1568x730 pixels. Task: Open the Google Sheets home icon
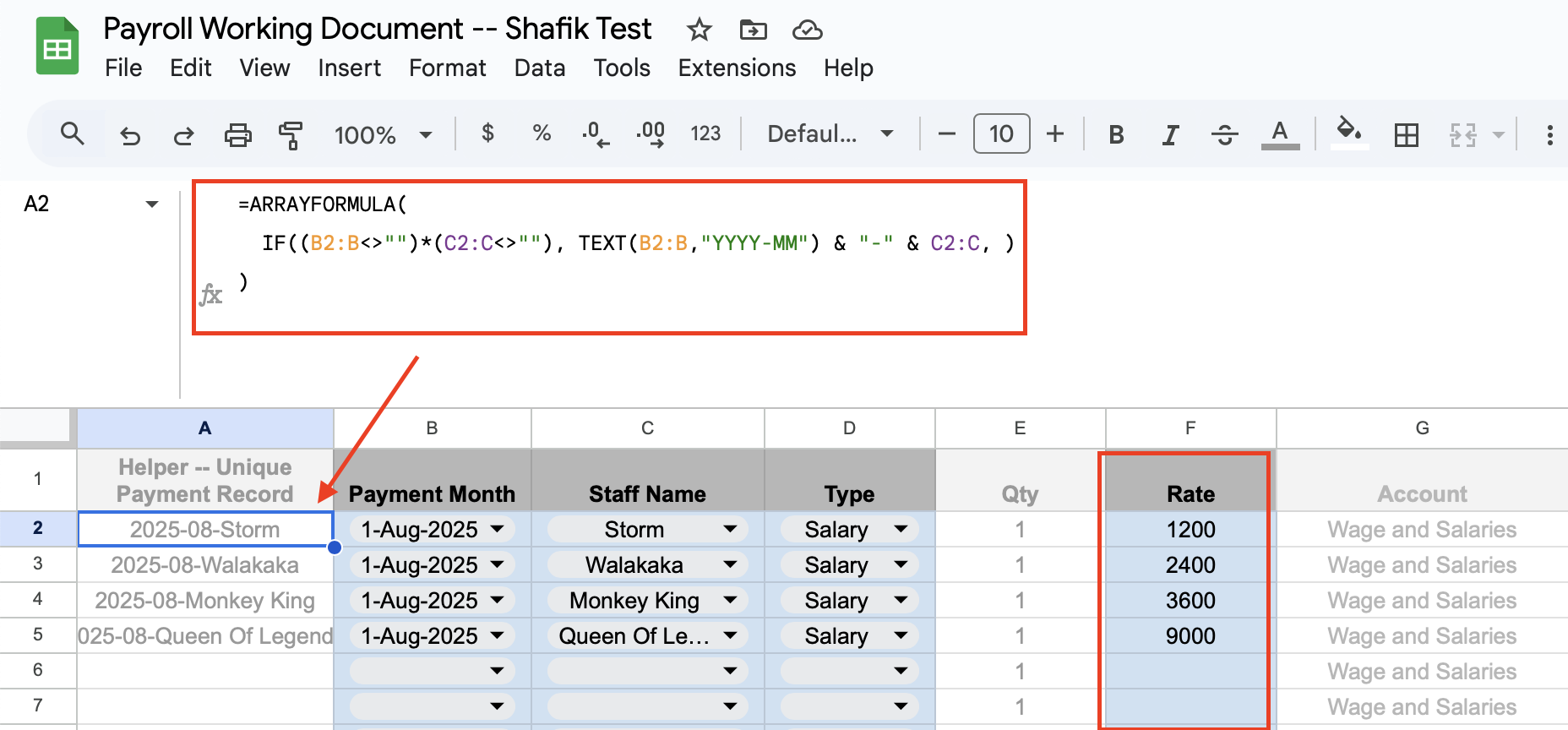[57, 46]
